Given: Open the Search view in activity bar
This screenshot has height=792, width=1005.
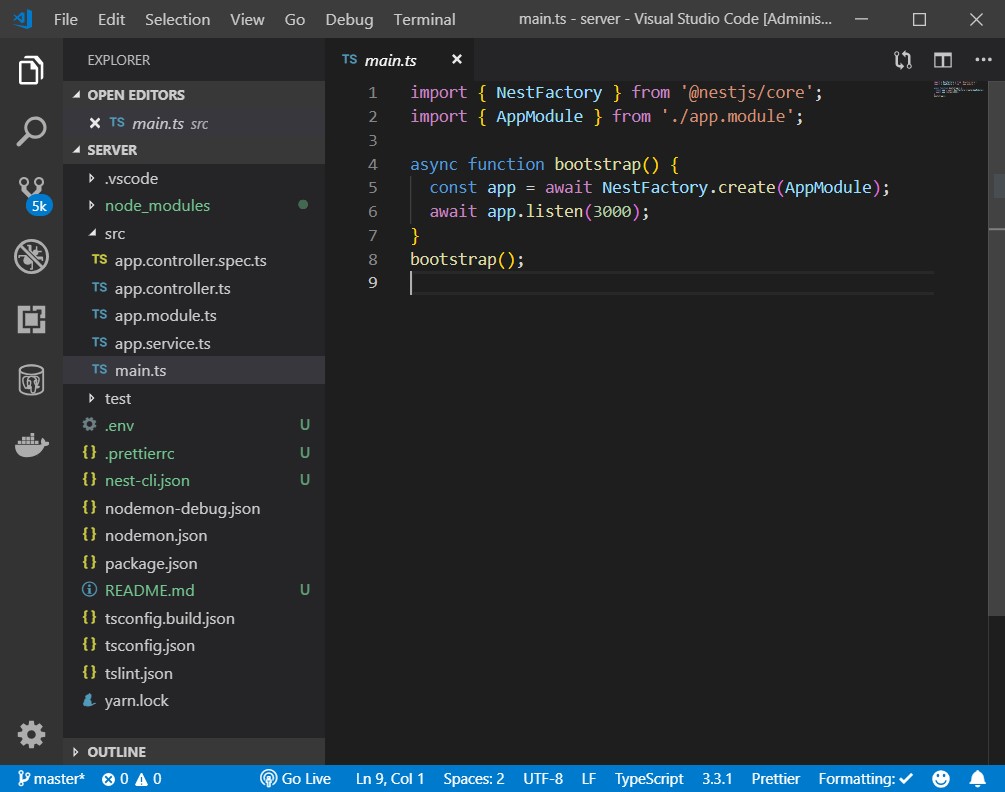Looking at the screenshot, I should [31, 131].
